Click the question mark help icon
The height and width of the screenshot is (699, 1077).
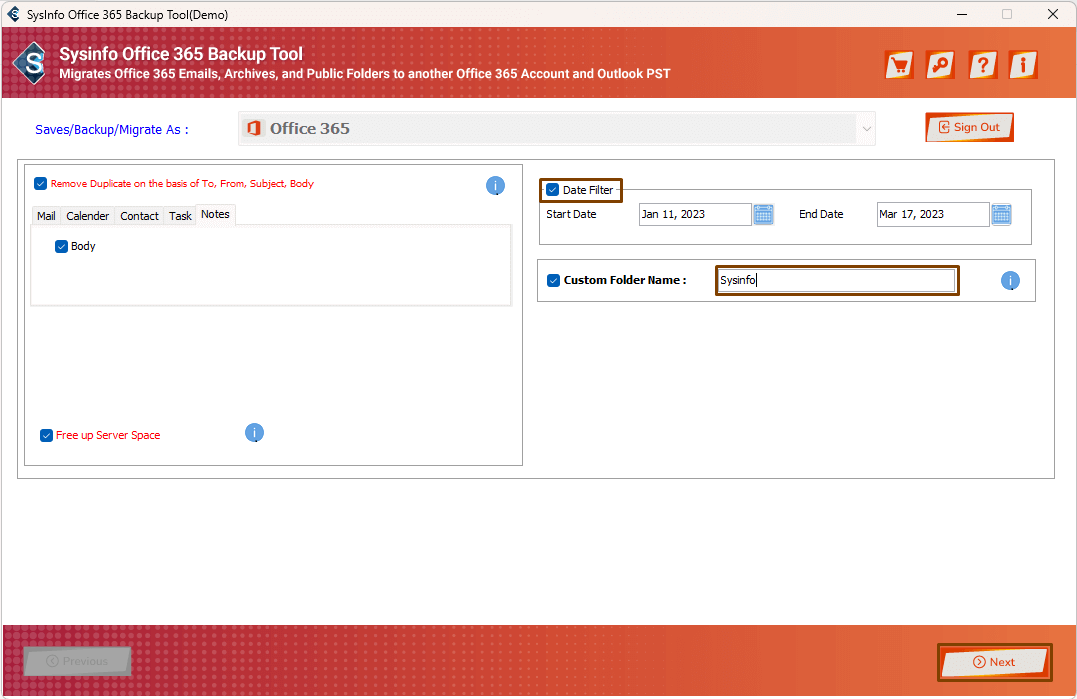(983, 65)
